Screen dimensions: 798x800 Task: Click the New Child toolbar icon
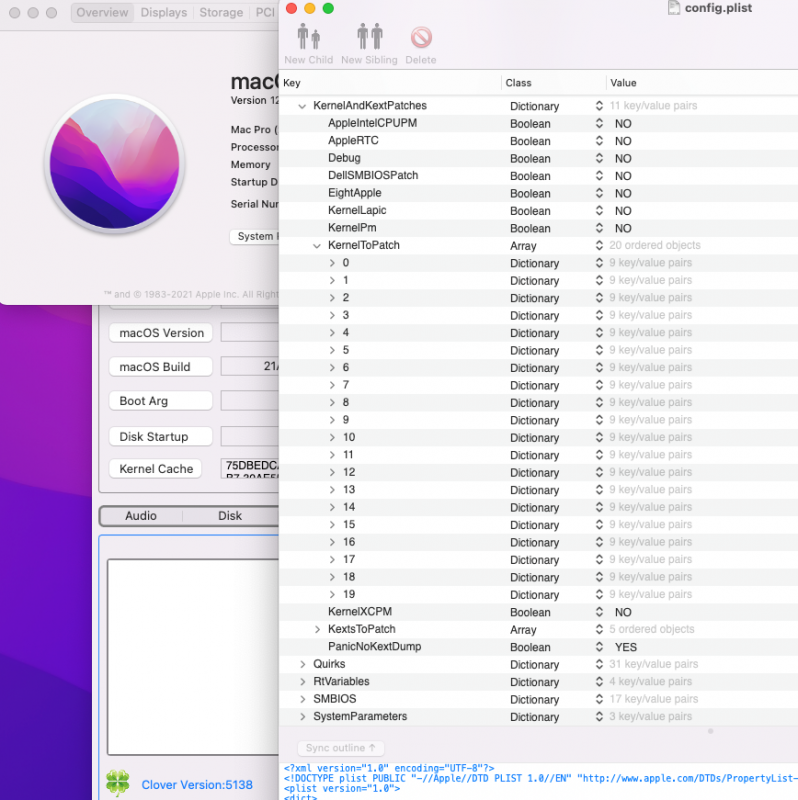[307, 38]
